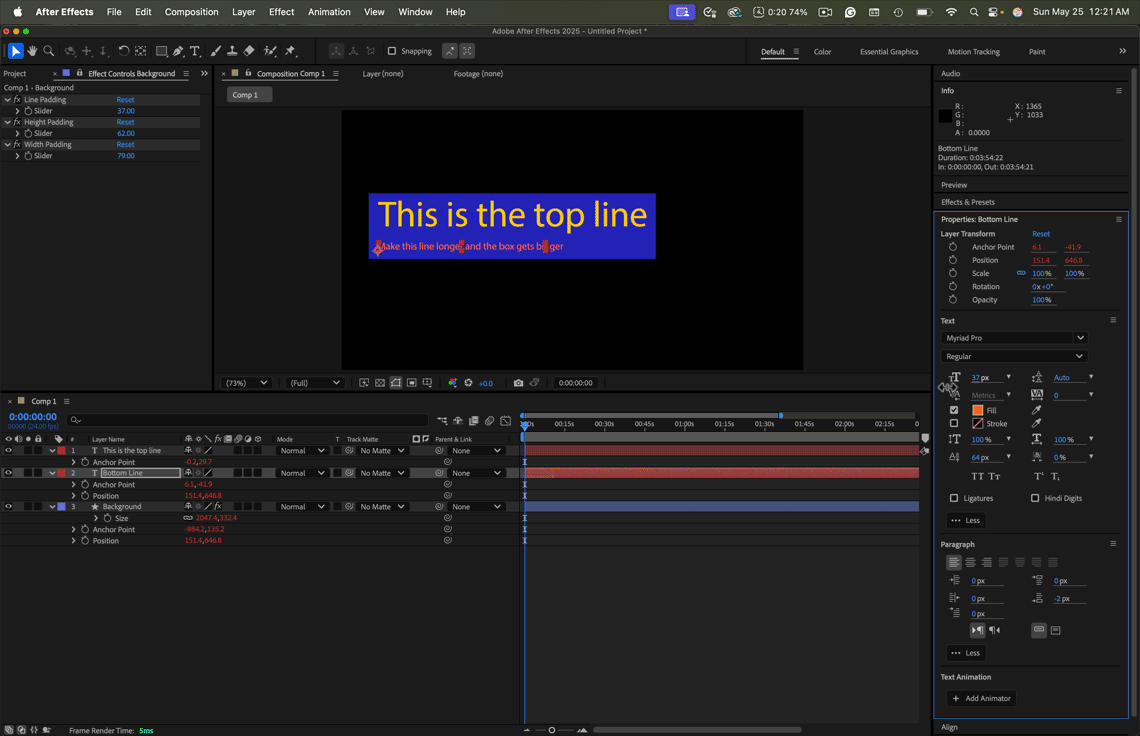Switch to the Essential Graphics workspace
The image size is (1140, 736).
(888, 52)
